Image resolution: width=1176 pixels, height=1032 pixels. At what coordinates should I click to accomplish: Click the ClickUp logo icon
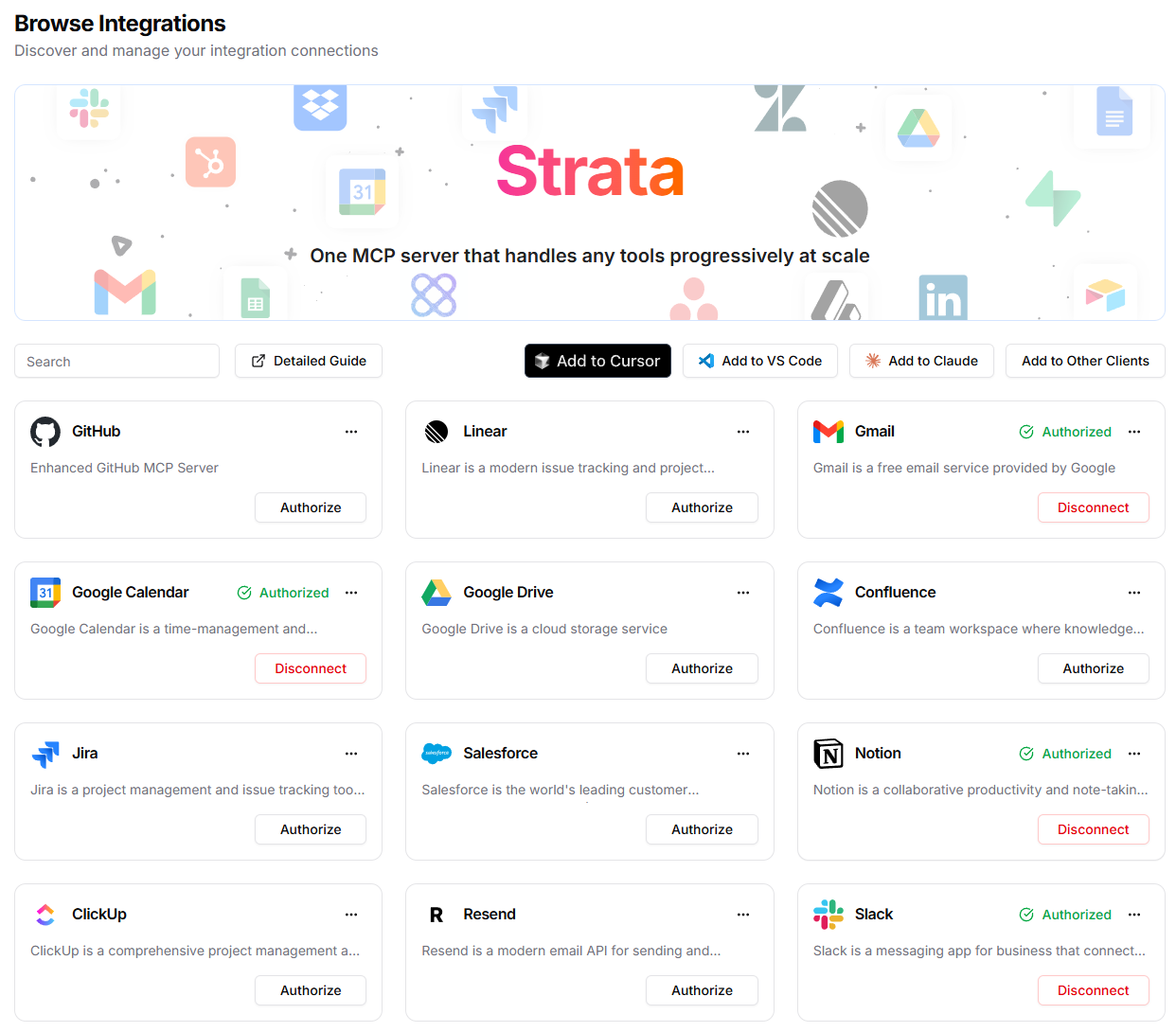45,915
